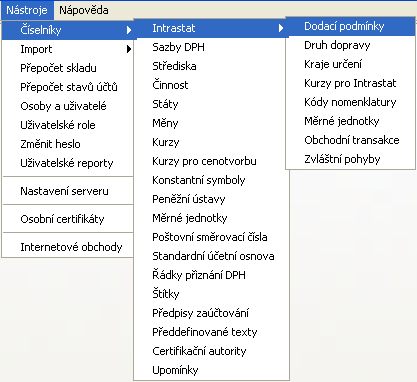Choose Standardní účetní osnova
The width and height of the screenshot is (417, 382).
coord(211,256)
